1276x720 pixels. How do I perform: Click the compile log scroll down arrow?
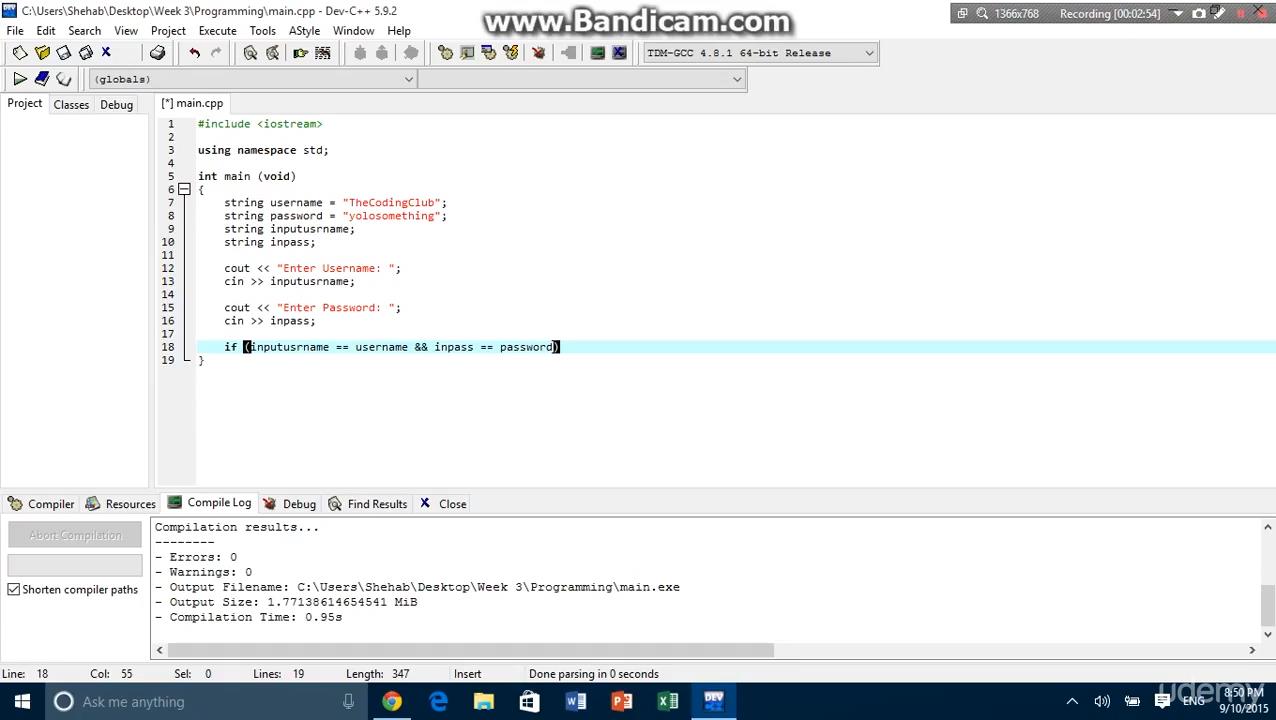point(1268,633)
